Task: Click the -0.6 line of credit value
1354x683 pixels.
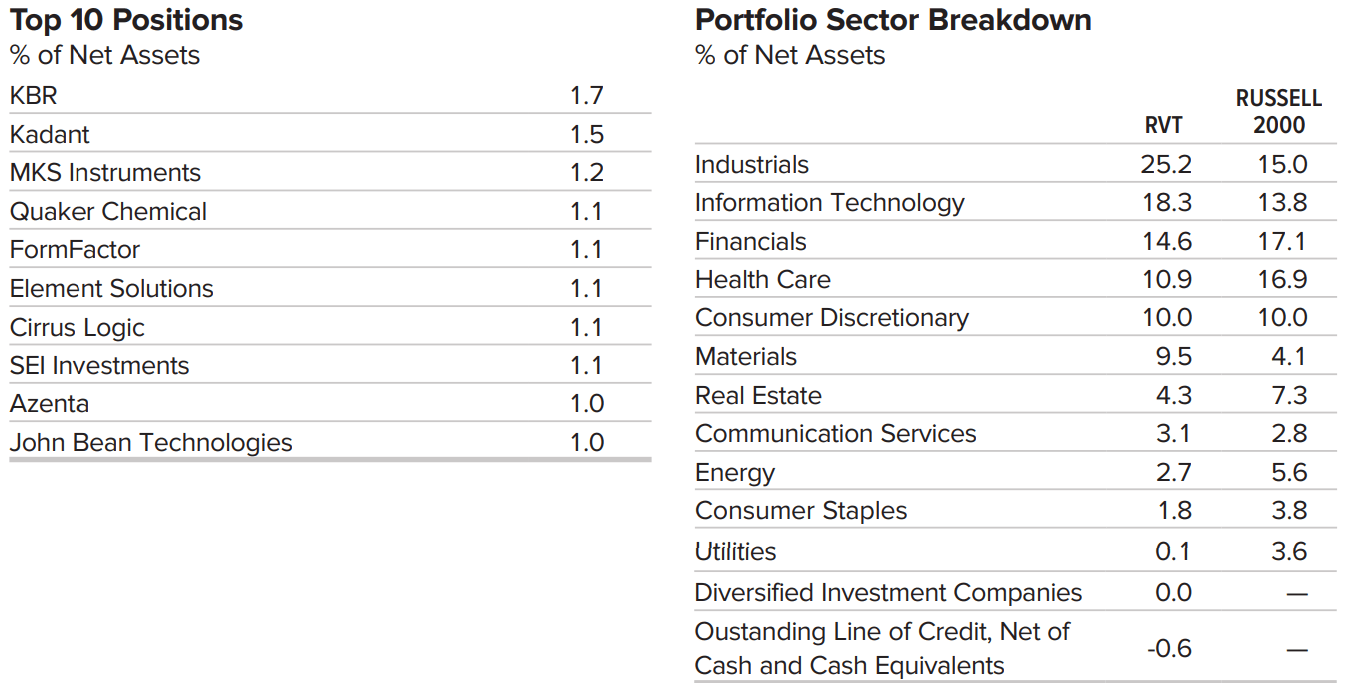Action: pos(1169,649)
